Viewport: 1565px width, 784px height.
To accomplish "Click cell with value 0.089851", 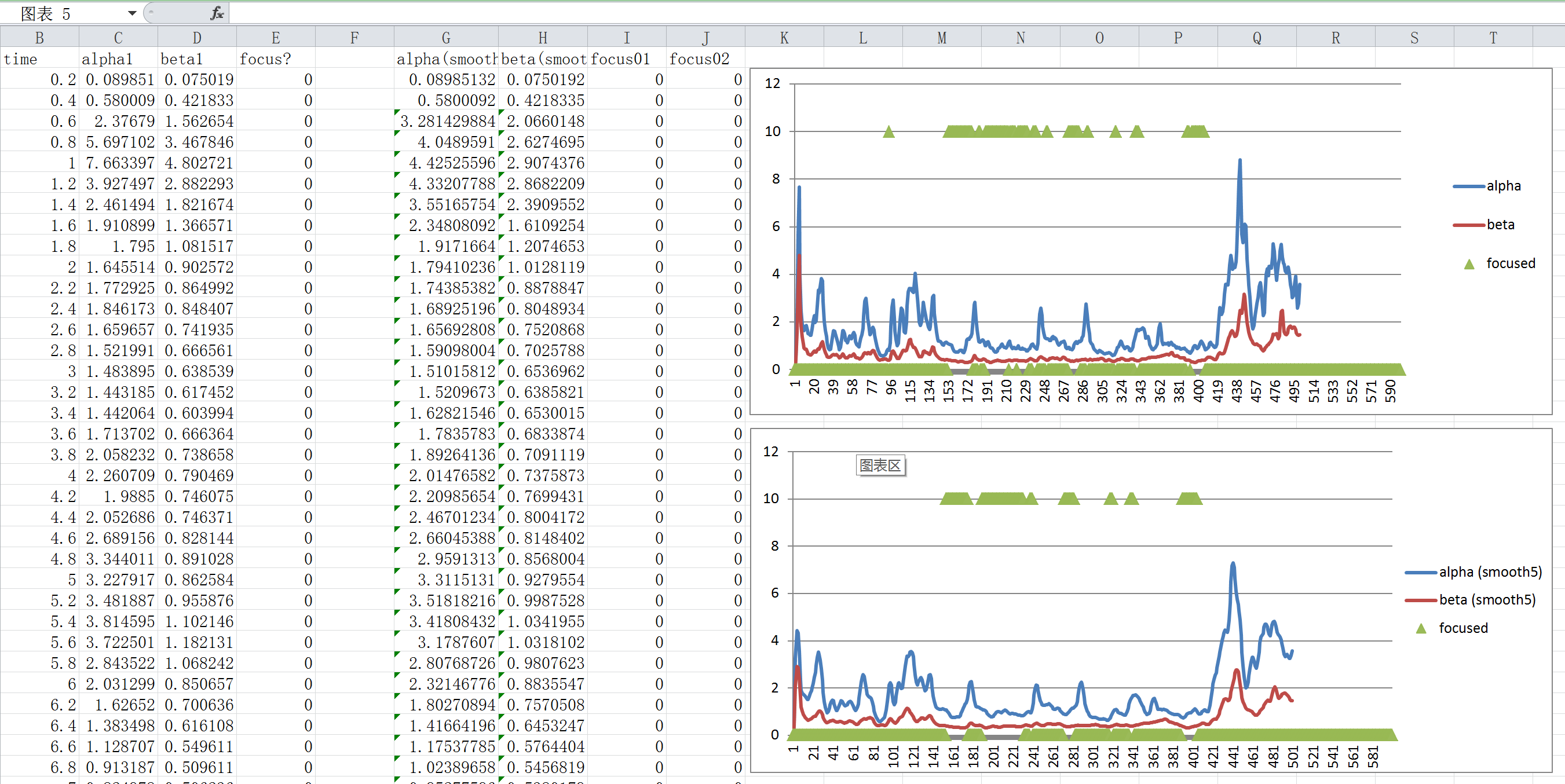I will [x=118, y=79].
